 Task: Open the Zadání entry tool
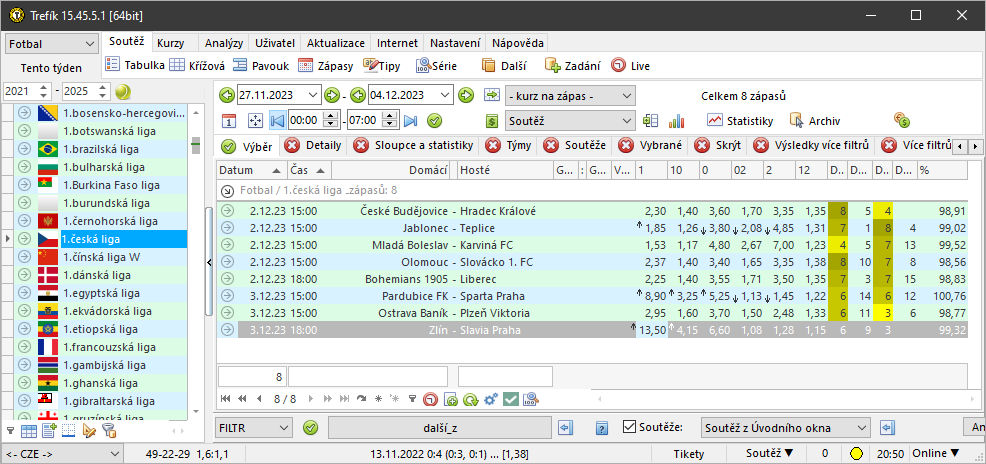[x=572, y=65]
